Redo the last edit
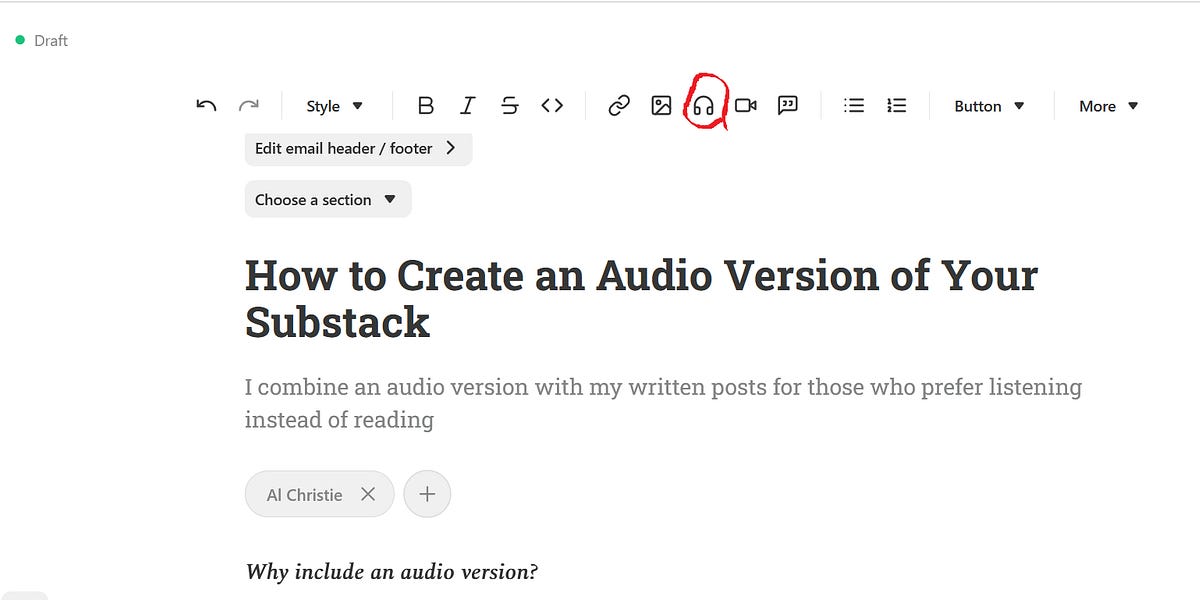 pyautogui.click(x=248, y=104)
